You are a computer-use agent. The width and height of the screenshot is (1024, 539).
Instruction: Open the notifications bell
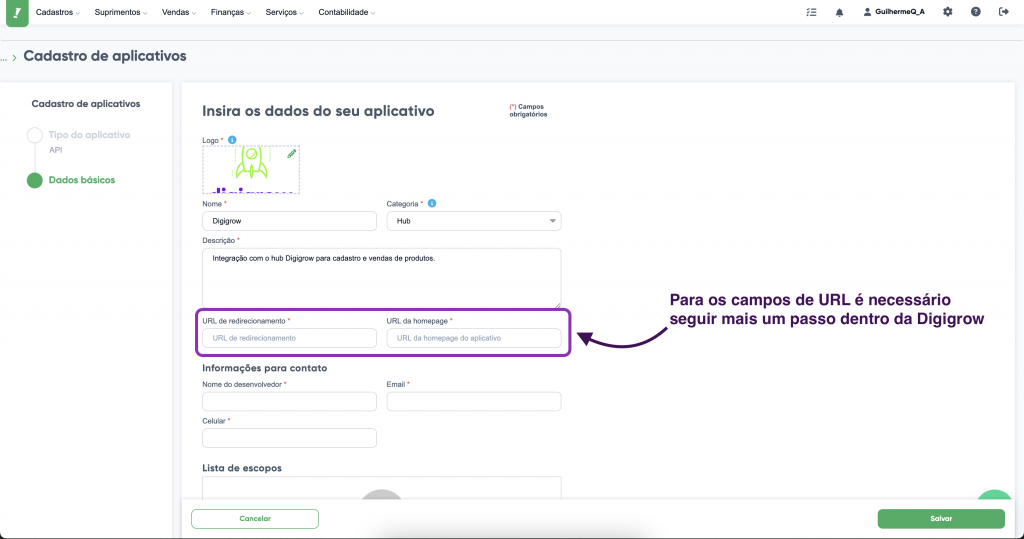click(x=839, y=12)
